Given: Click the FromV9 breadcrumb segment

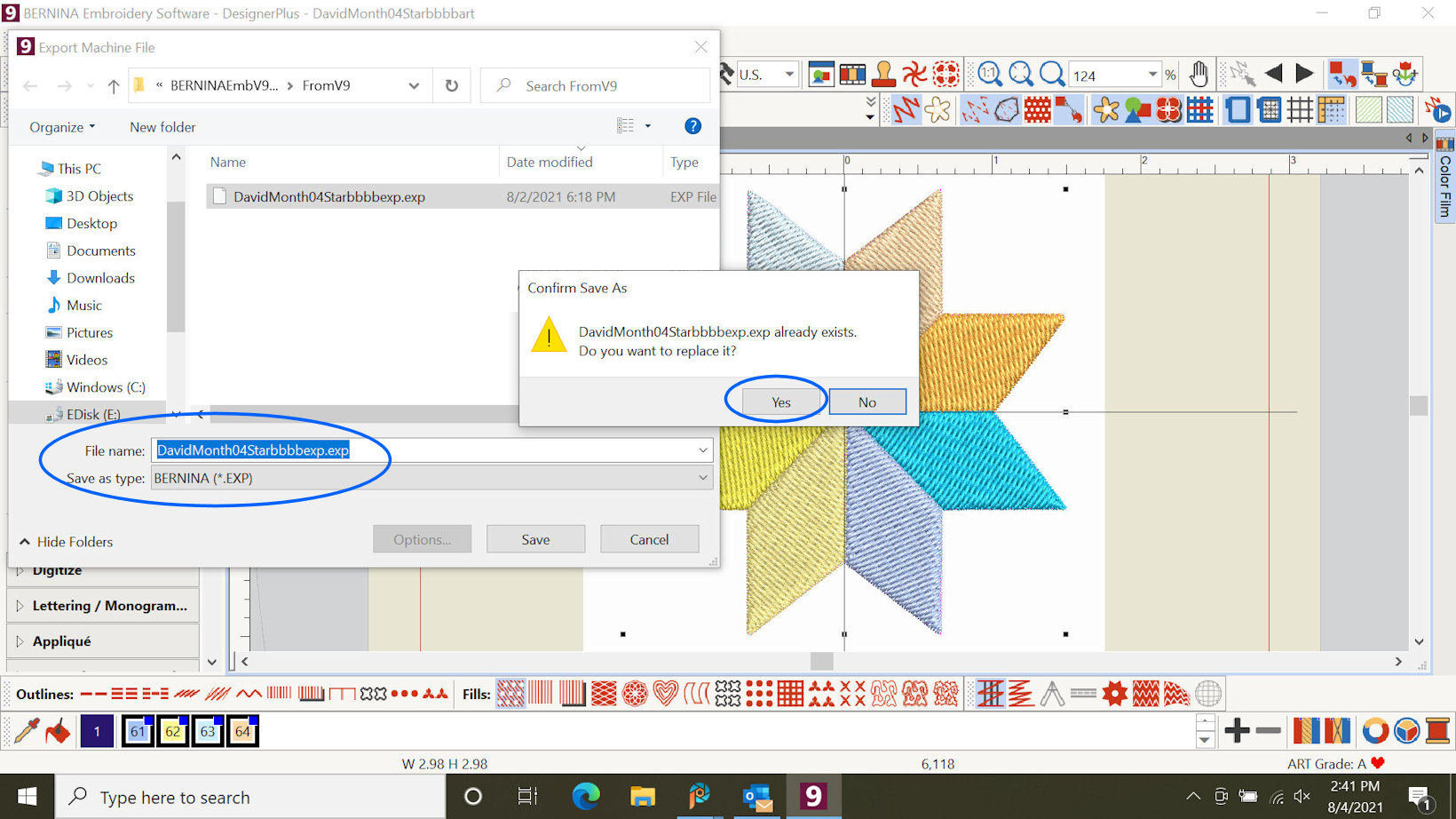Looking at the screenshot, I should 326,85.
